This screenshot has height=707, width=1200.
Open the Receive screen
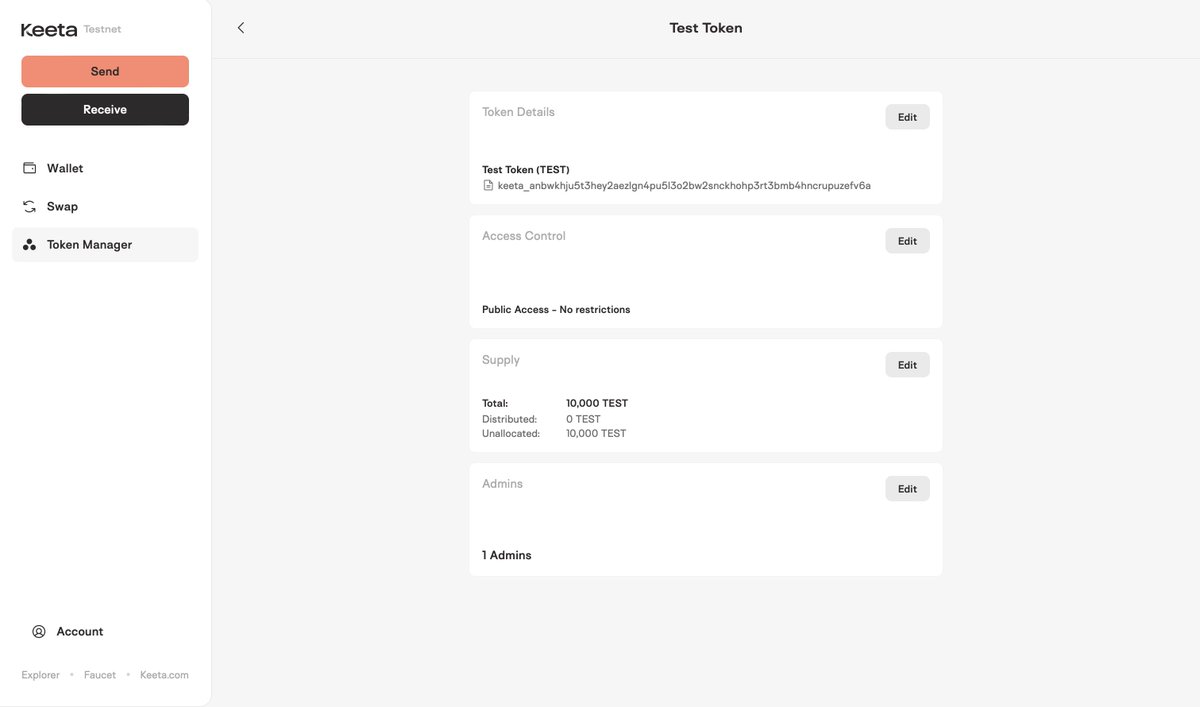pyautogui.click(x=105, y=110)
